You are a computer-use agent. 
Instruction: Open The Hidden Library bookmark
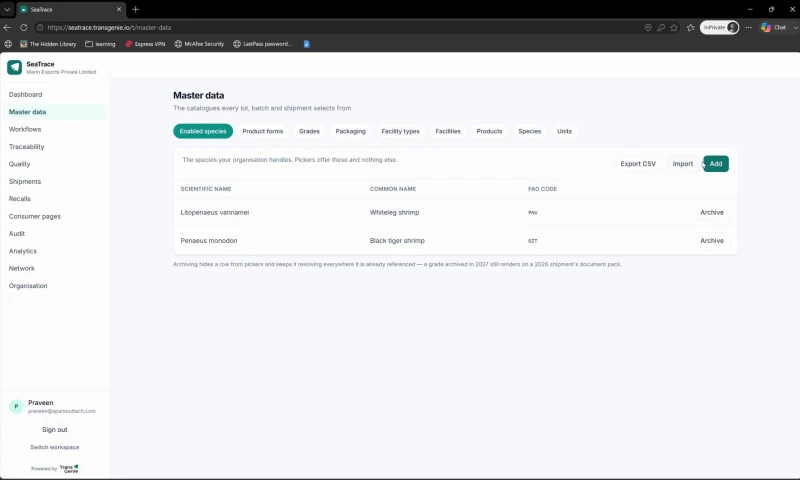click(48, 44)
